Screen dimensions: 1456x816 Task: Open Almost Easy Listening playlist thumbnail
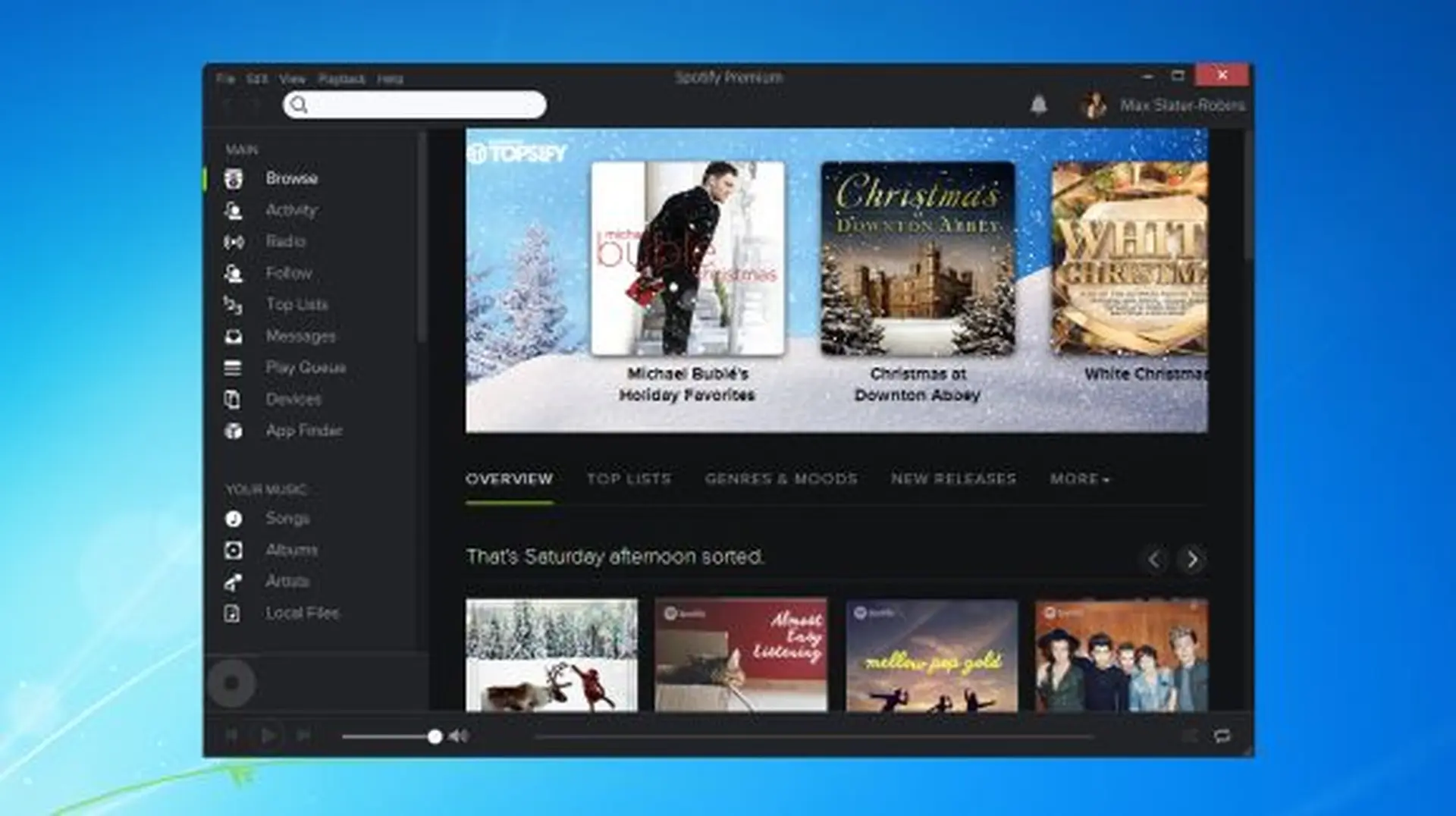click(x=741, y=656)
